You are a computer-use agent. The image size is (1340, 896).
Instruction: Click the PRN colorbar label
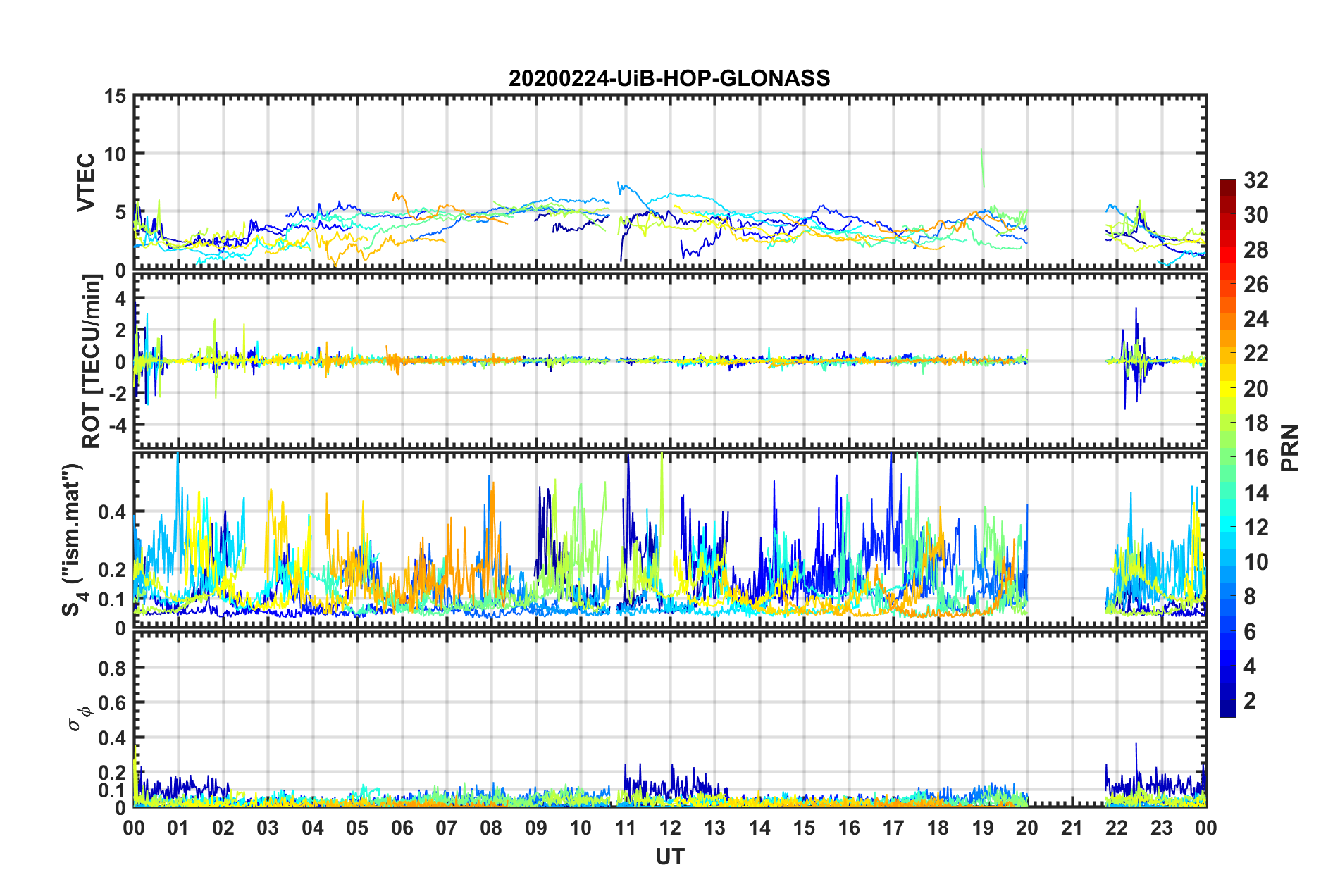pos(1290,448)
